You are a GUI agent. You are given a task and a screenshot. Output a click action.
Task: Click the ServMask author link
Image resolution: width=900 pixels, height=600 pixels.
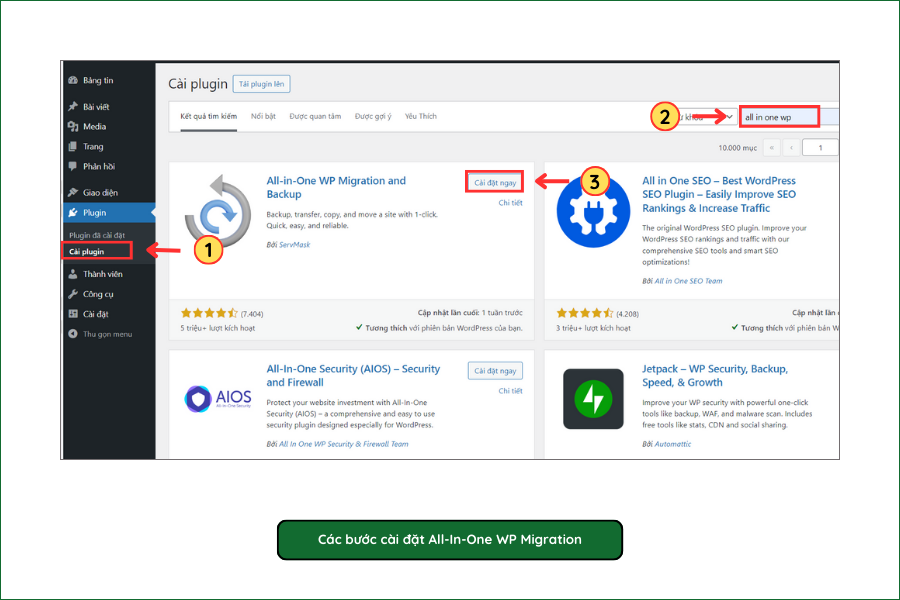(x=294, y=245)
